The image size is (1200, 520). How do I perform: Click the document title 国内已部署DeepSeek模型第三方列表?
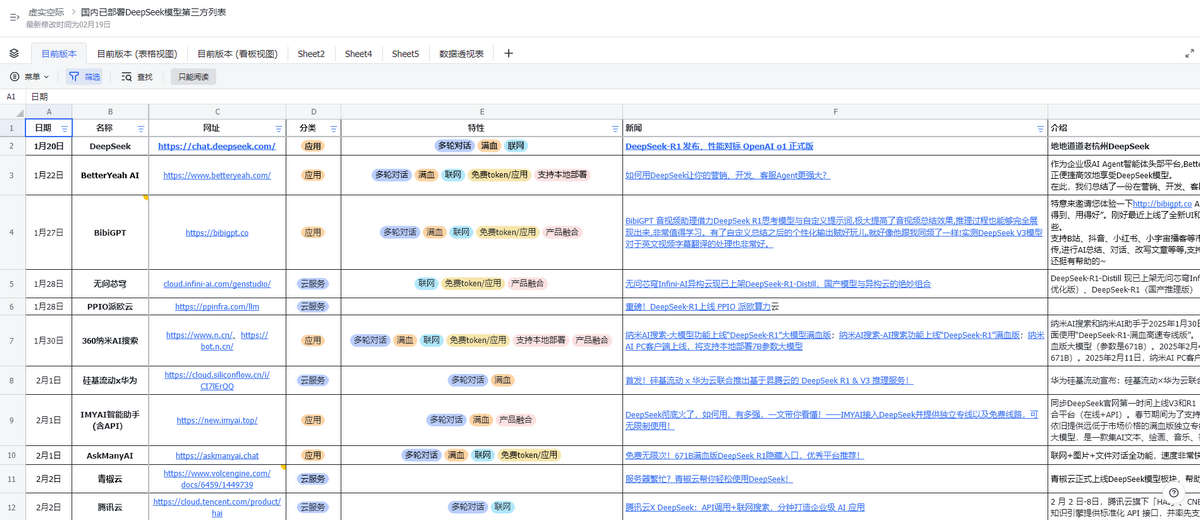click(153, 12)
